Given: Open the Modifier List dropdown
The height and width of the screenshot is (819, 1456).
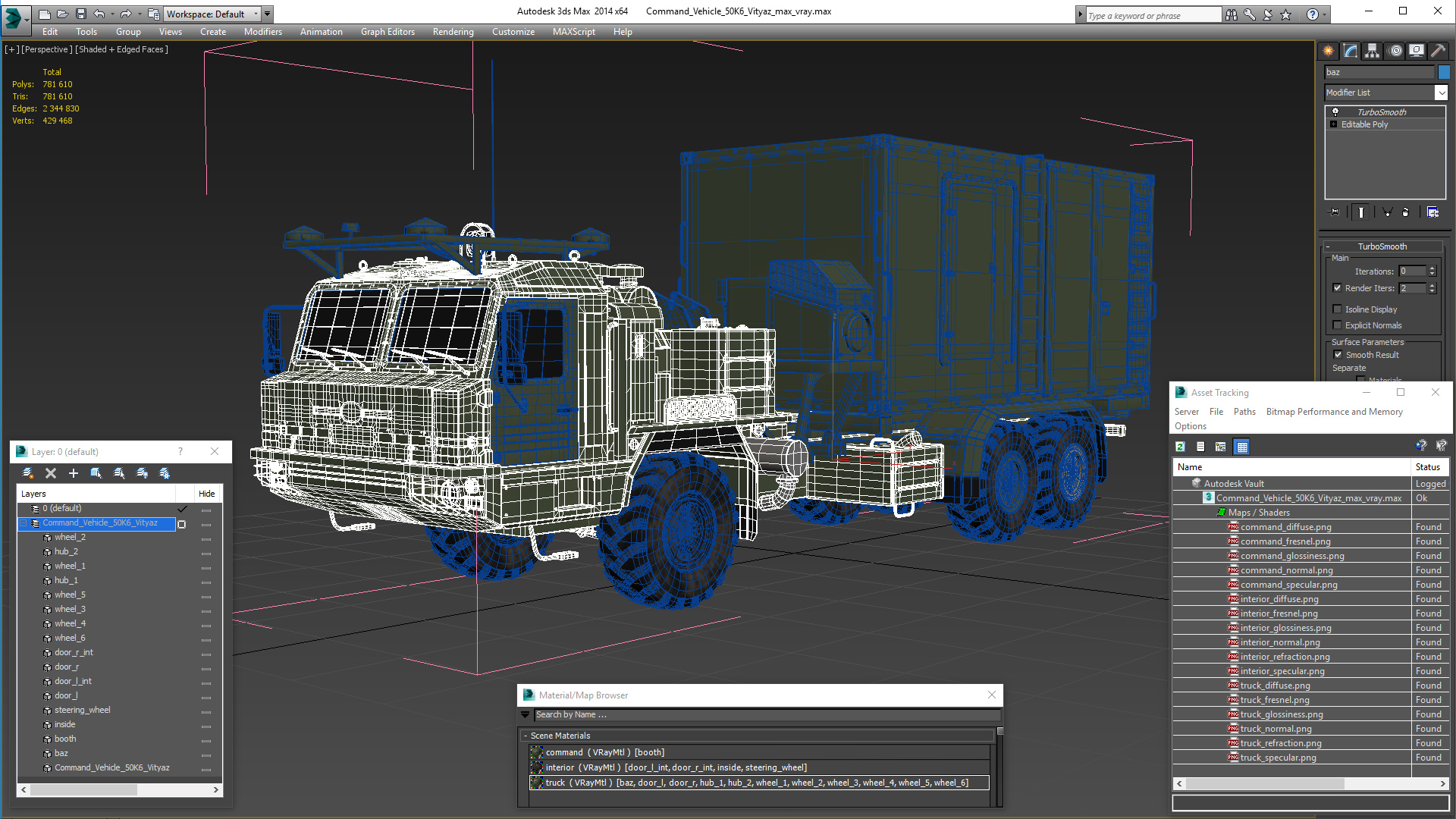Looking at the screenshot, I should 1441,93.
